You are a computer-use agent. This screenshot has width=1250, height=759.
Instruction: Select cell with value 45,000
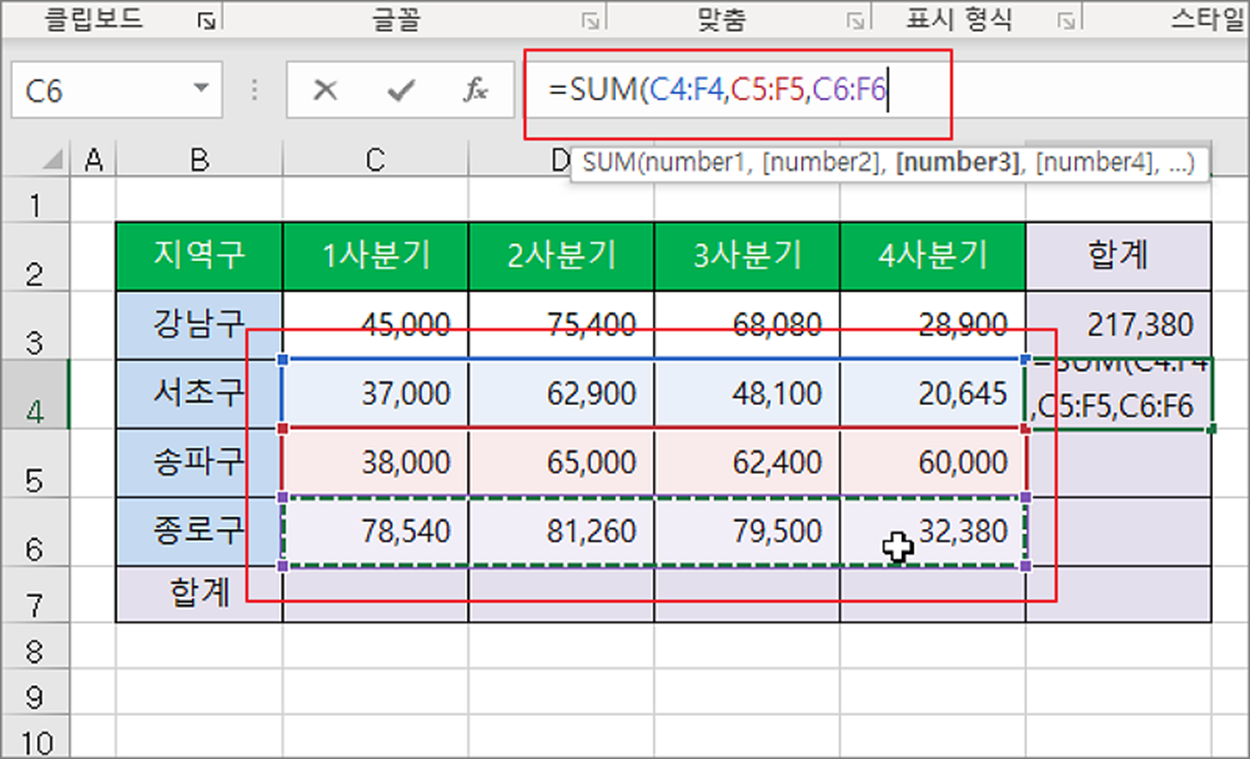coord(375,325)
